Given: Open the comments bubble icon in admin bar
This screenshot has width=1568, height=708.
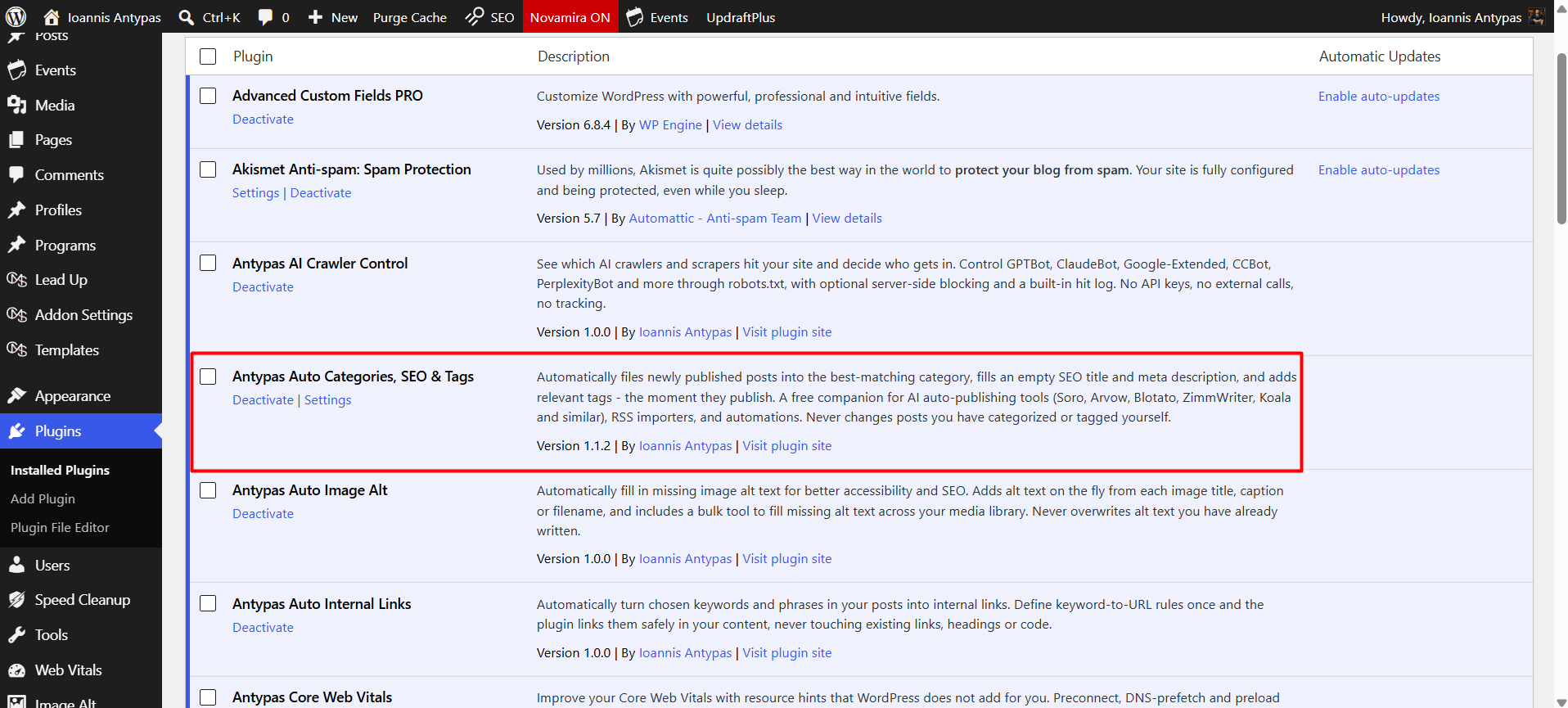Looking at the screenshot, I should coord(265,17).
